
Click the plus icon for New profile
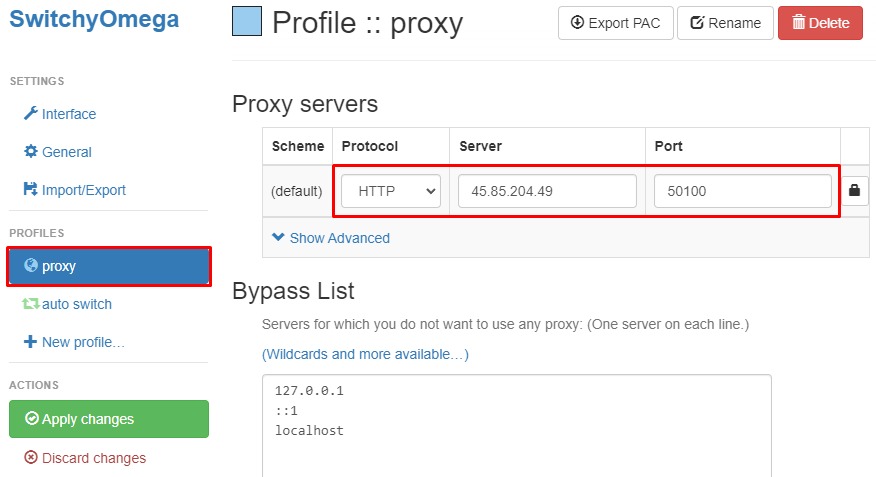(30, 342)
